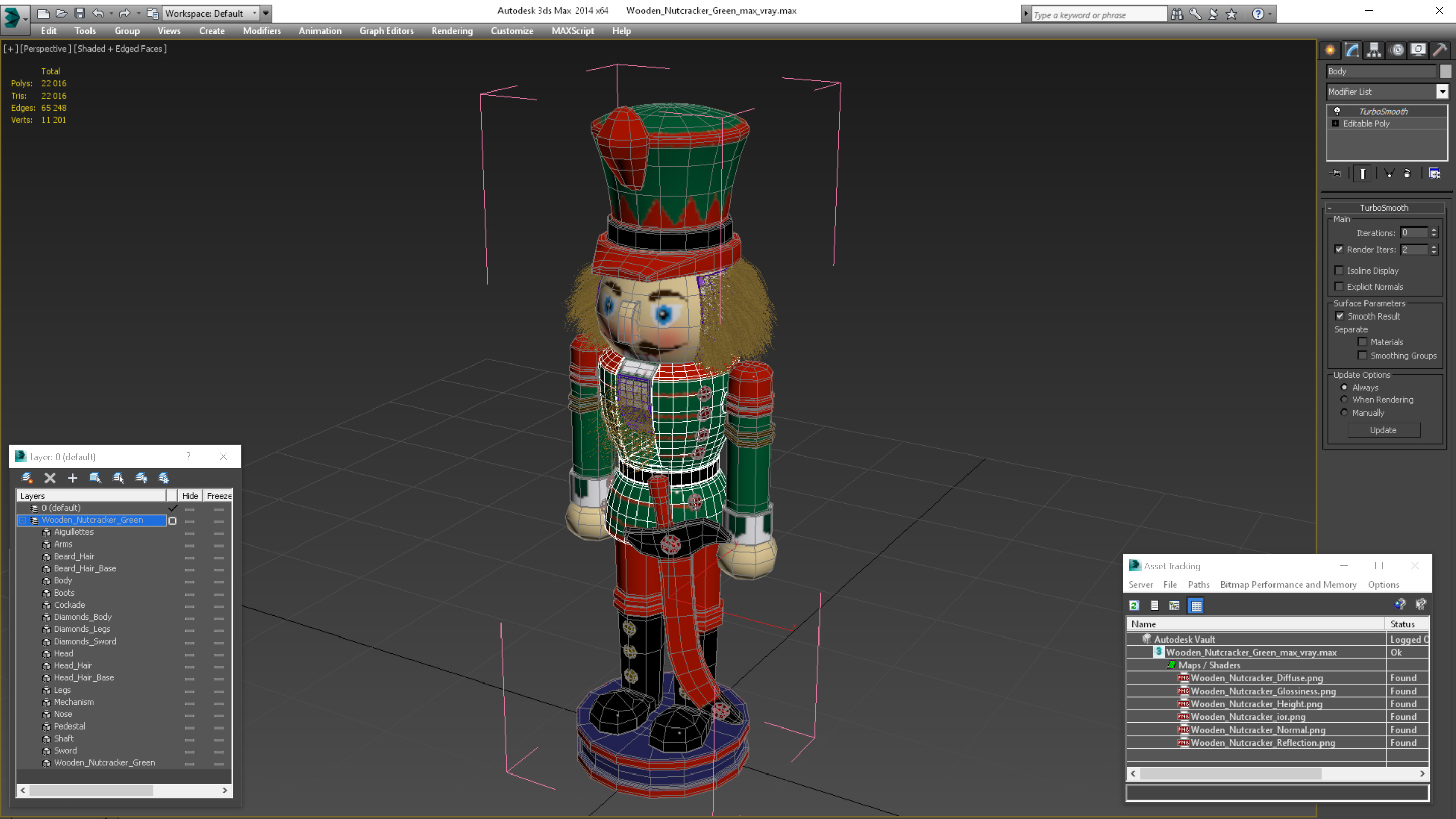
Task: Click the Redo arrow icon
Action: coord(125,13)
